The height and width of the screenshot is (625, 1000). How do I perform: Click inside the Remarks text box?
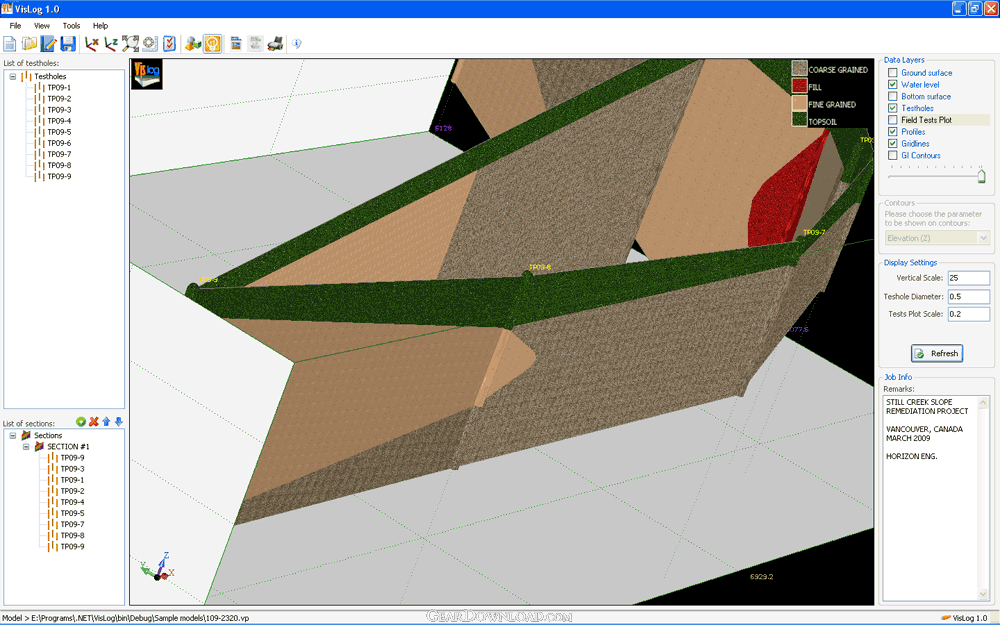[x=930, y=497]
